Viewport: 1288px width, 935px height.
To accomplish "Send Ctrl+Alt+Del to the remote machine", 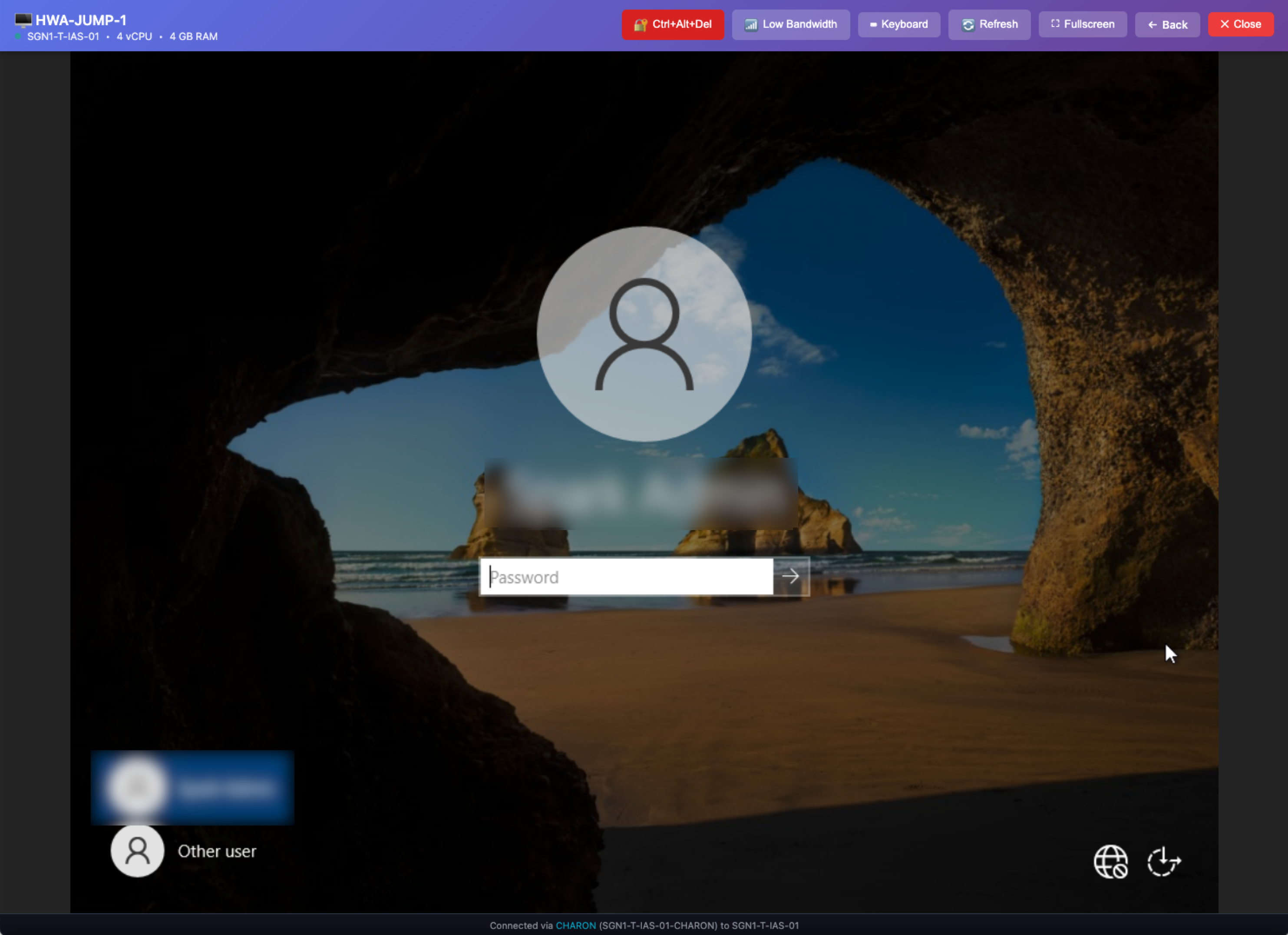I will [673, 24].
